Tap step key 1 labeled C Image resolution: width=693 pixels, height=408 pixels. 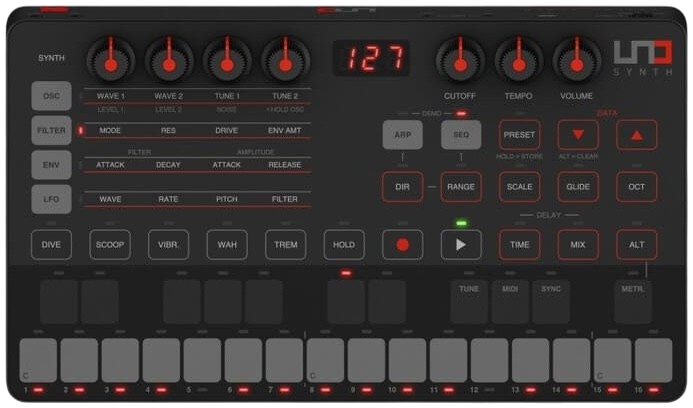pyautogui.click(x=38, y=360)
